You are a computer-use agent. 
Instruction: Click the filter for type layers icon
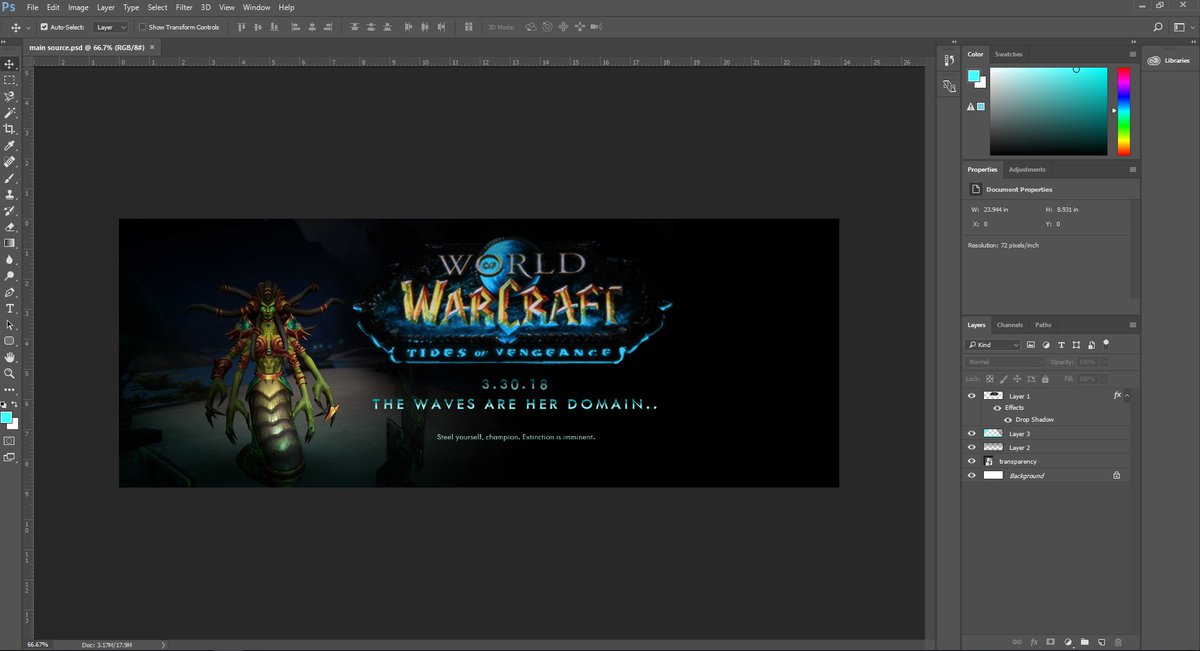(x=1061, y=345)
